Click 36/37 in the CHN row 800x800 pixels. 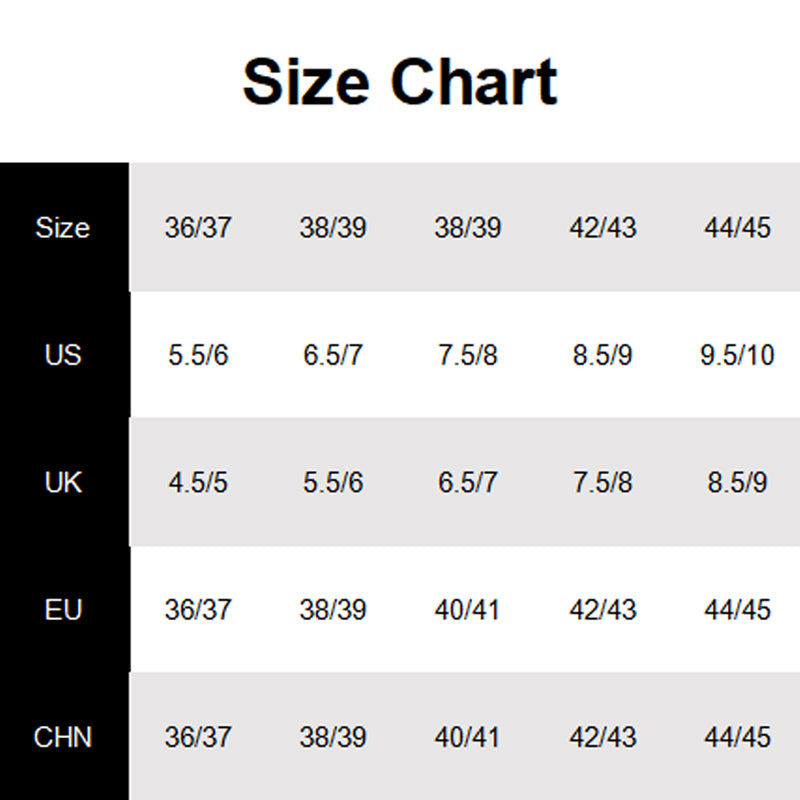click(198, 738)
